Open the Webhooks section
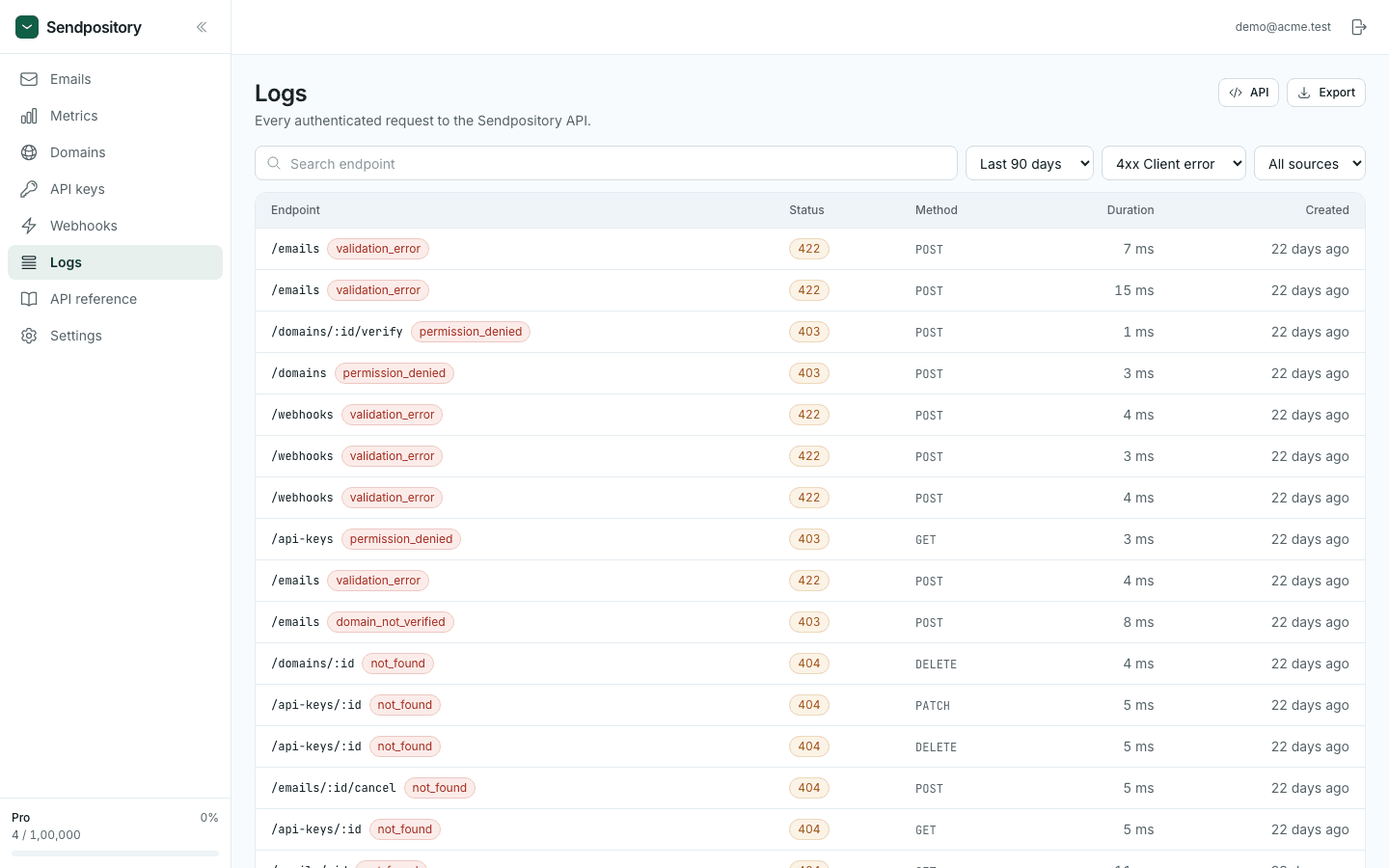The image size is (1389, 868). [x=115, y=226]
